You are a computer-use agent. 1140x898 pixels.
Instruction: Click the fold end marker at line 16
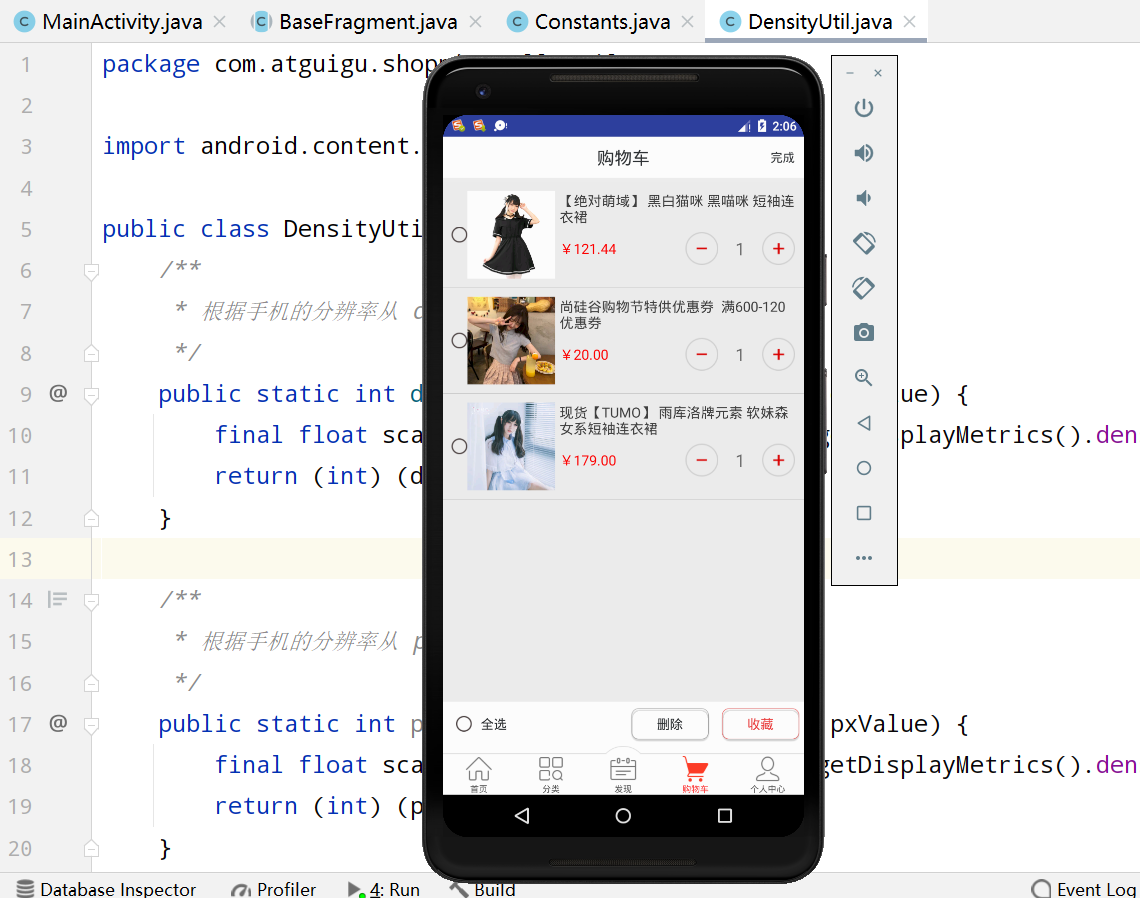coord(91,683)
